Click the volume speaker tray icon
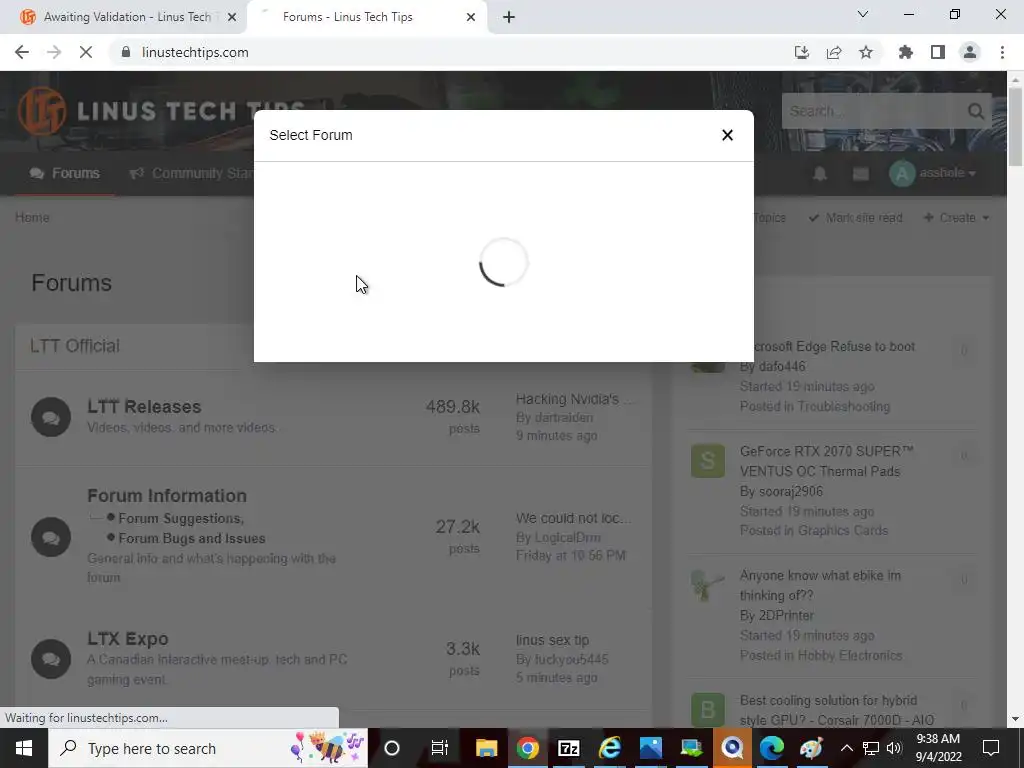Viewport: 1024px width, 768px height. click(x=894, y=748)
